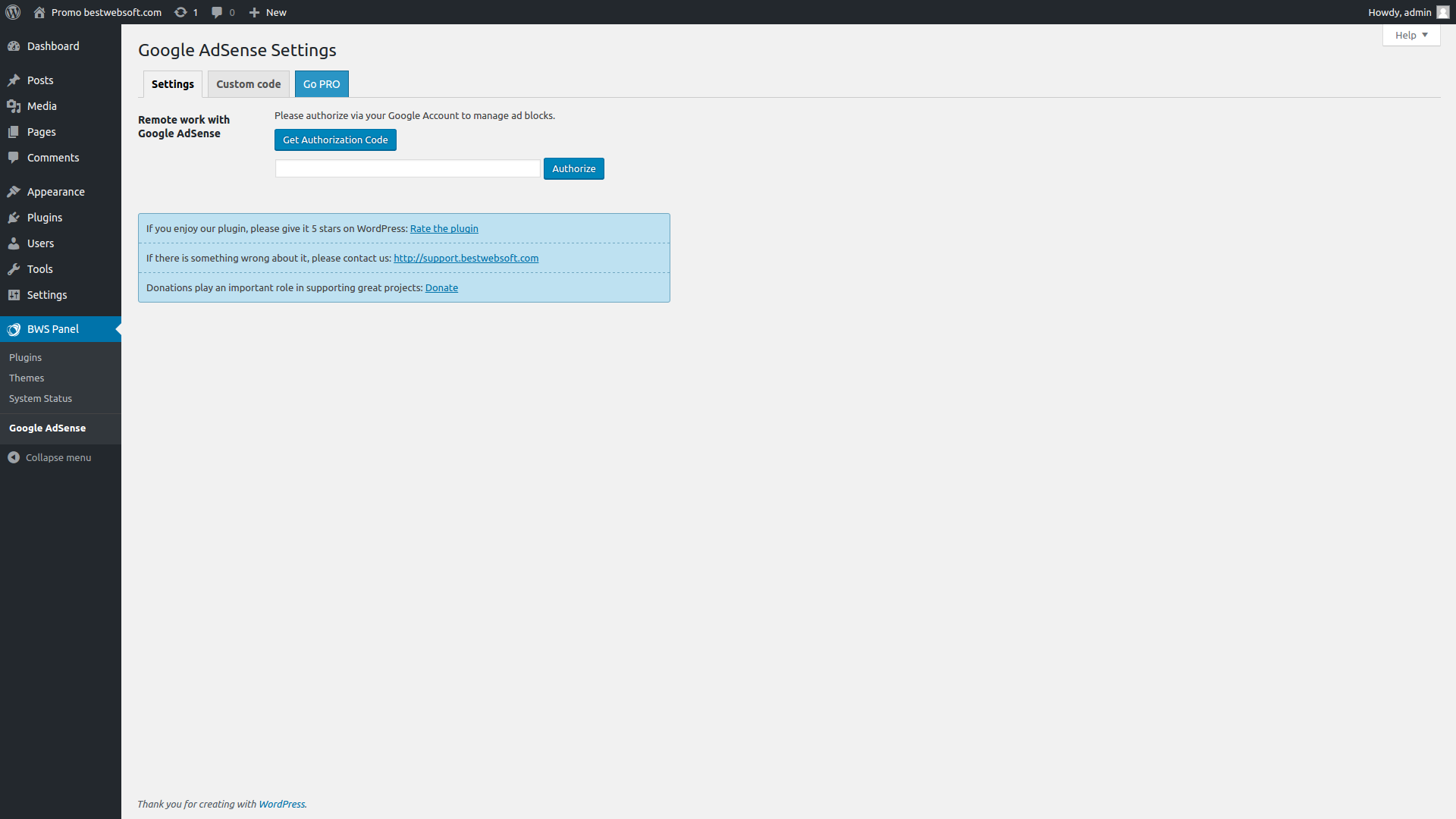
Task: Open the support.bestwebsoft.com link
Action: click(466, 258)
